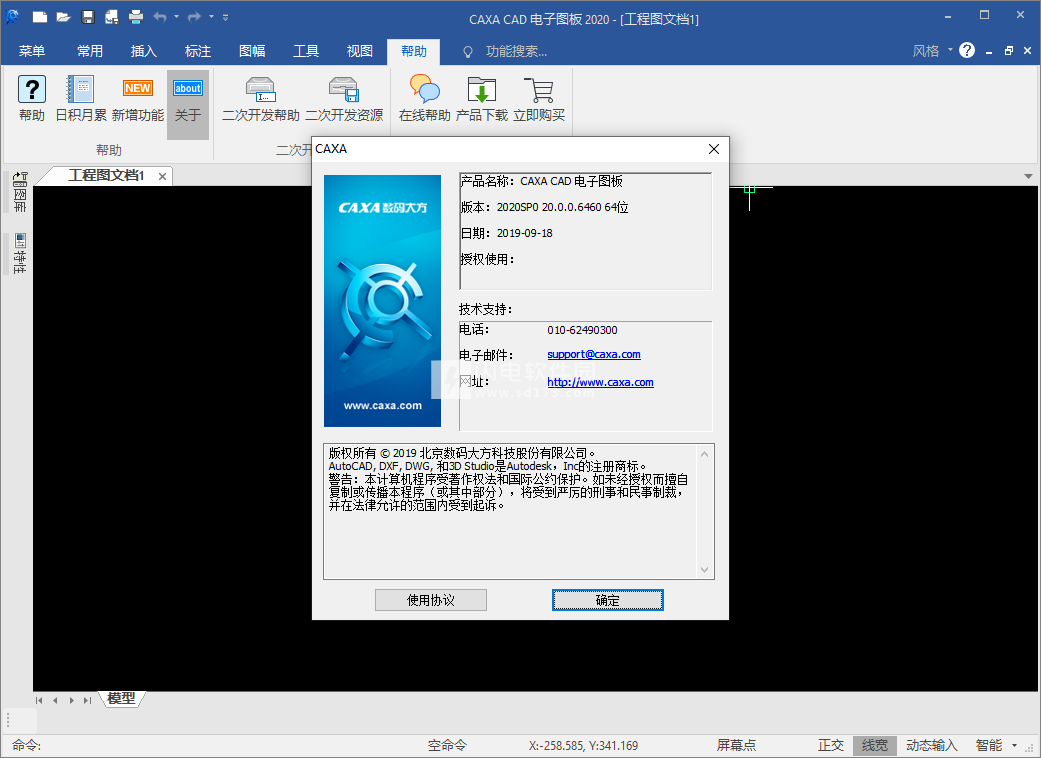Select the 帮助 ribbon tab
The height and width of the screenshot is (758, 1041).
(414, 51)
